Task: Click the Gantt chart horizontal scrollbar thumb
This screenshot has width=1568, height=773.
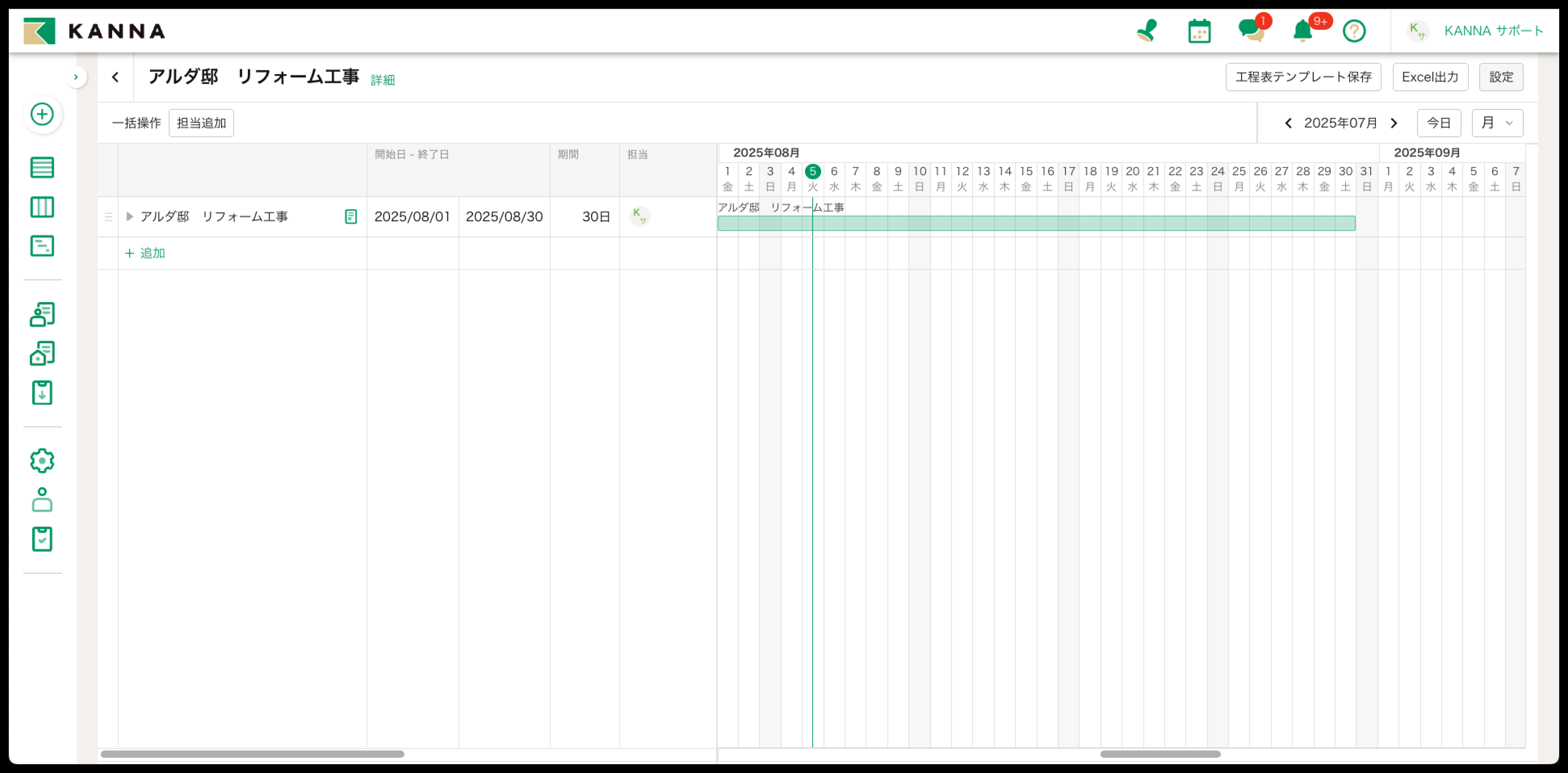Action: 1159,754
